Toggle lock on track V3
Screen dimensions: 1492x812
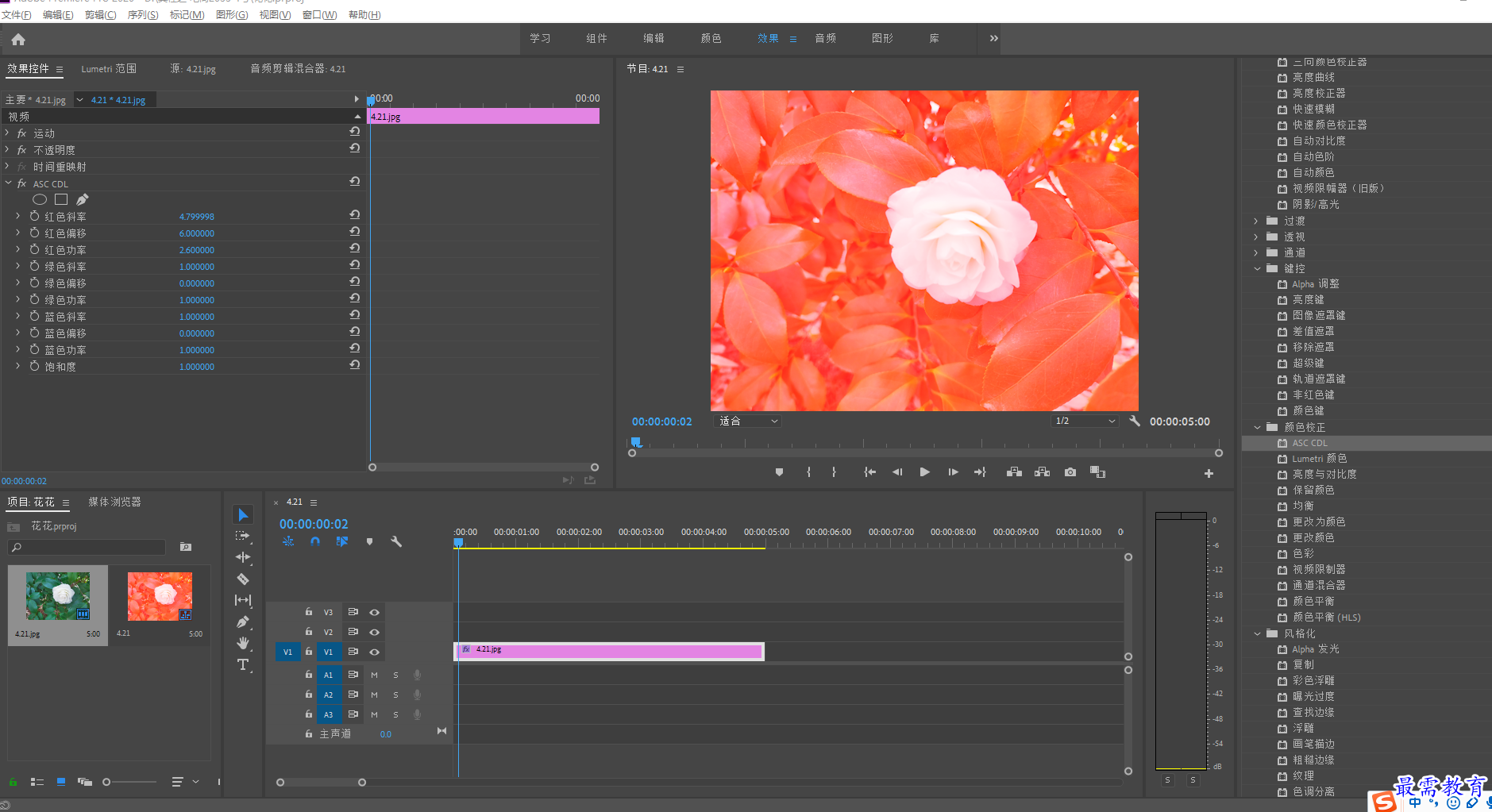pos(309,612)
